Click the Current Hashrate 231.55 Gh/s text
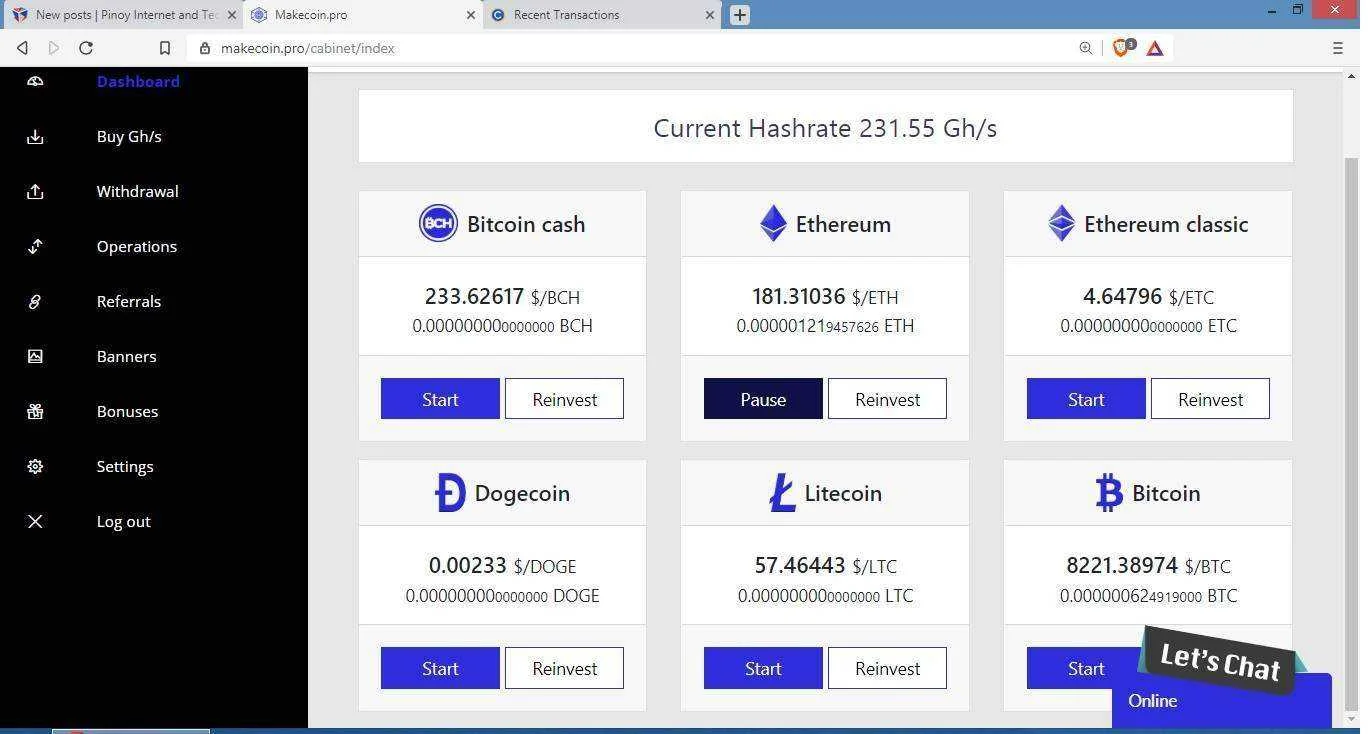The image size is (1368, 734). [825, 128]
